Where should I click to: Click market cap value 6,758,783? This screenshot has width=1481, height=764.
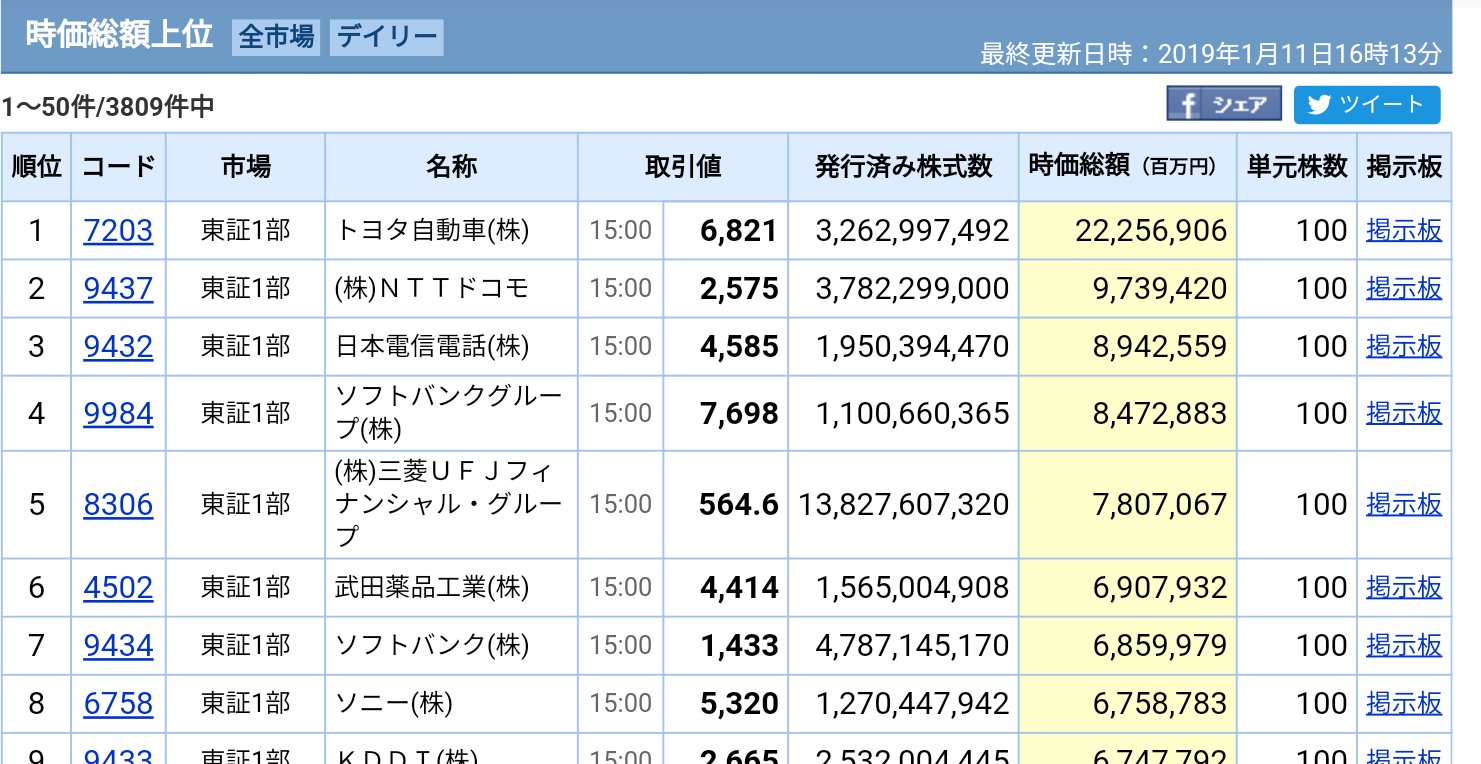coord(1160,704)
